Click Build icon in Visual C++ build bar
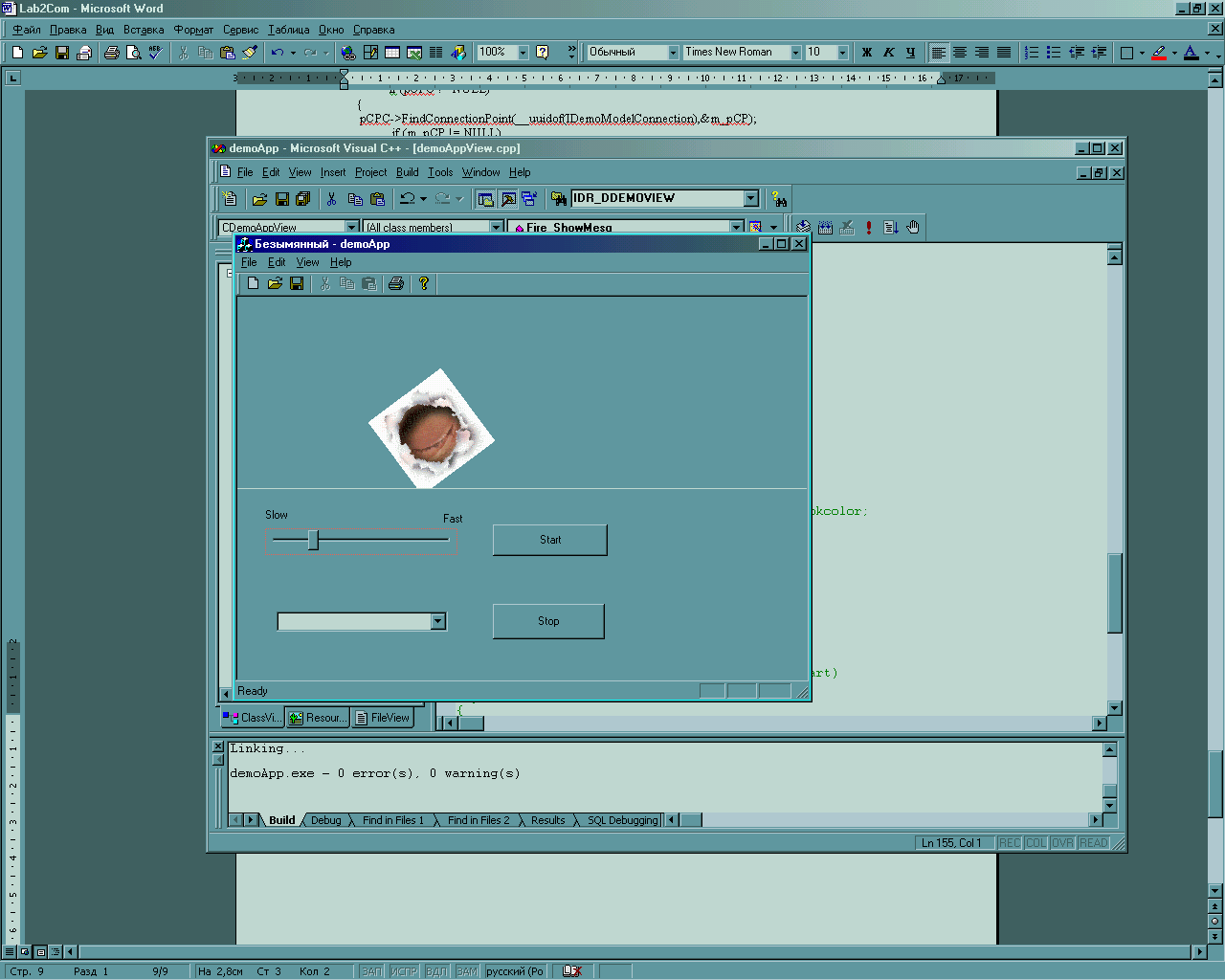 (x=825, y=227)
